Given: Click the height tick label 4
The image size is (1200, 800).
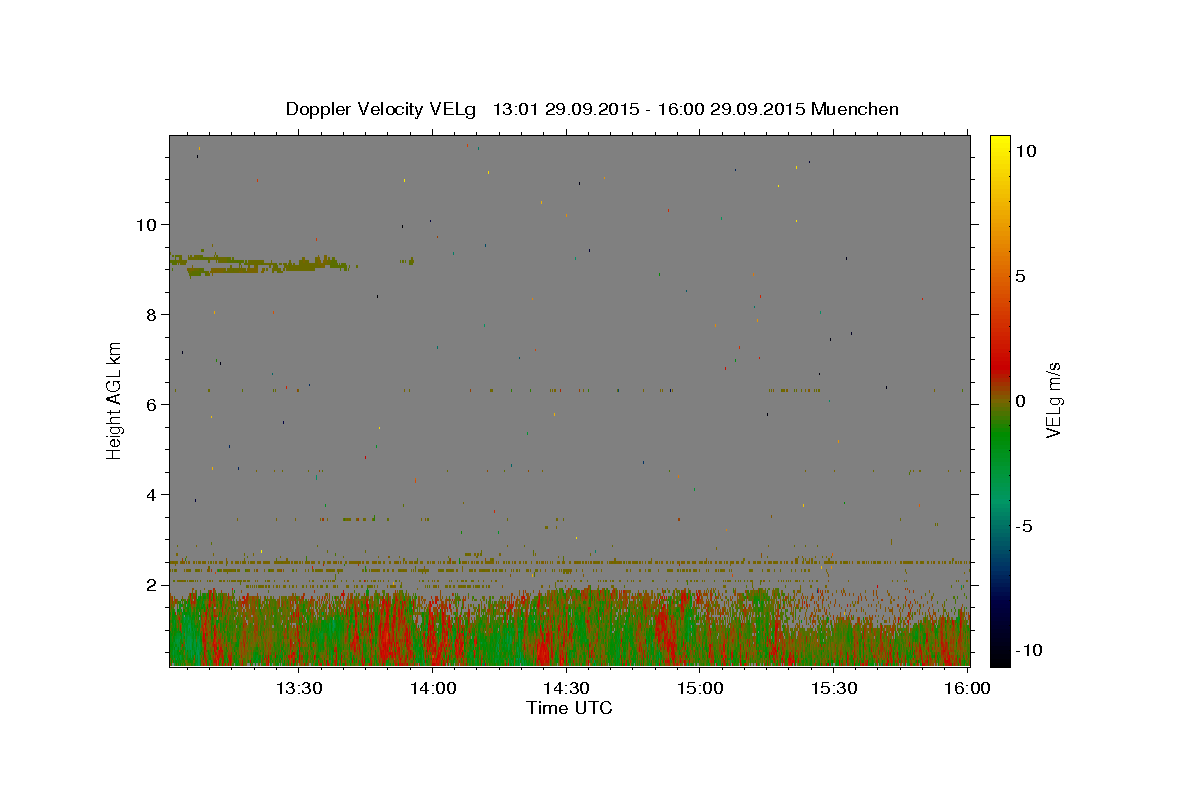Looking at the screenshot, I should (x=152, y=495).
